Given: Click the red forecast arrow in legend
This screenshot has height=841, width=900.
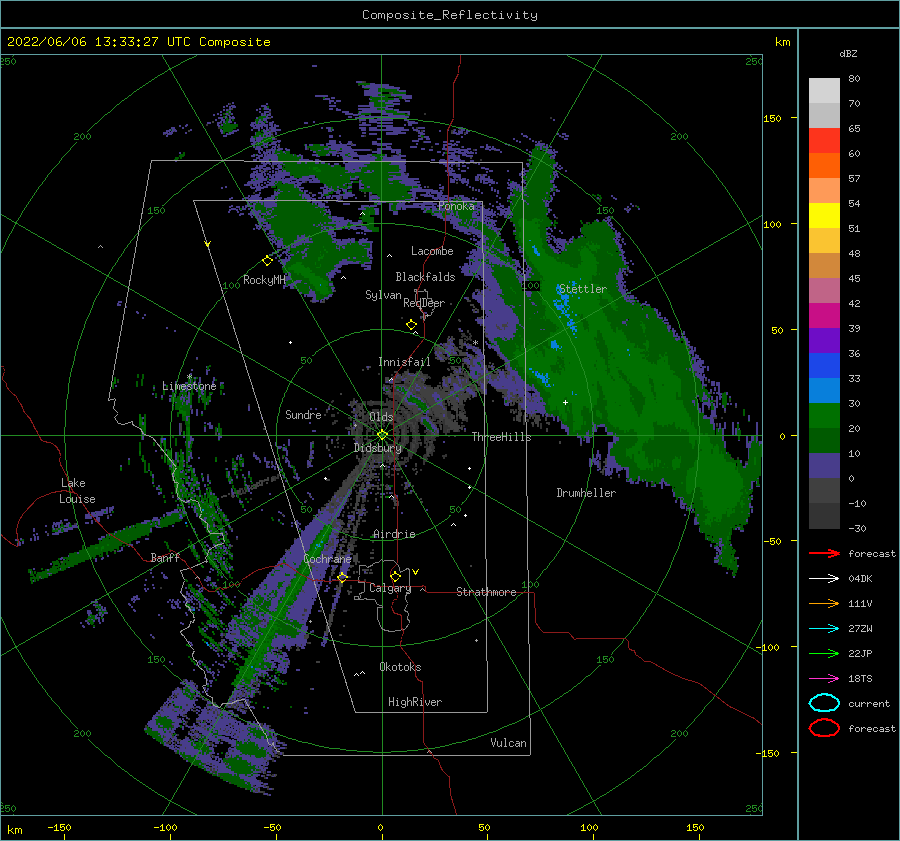Looking at the screenshot, I should [x=824, y=553].
